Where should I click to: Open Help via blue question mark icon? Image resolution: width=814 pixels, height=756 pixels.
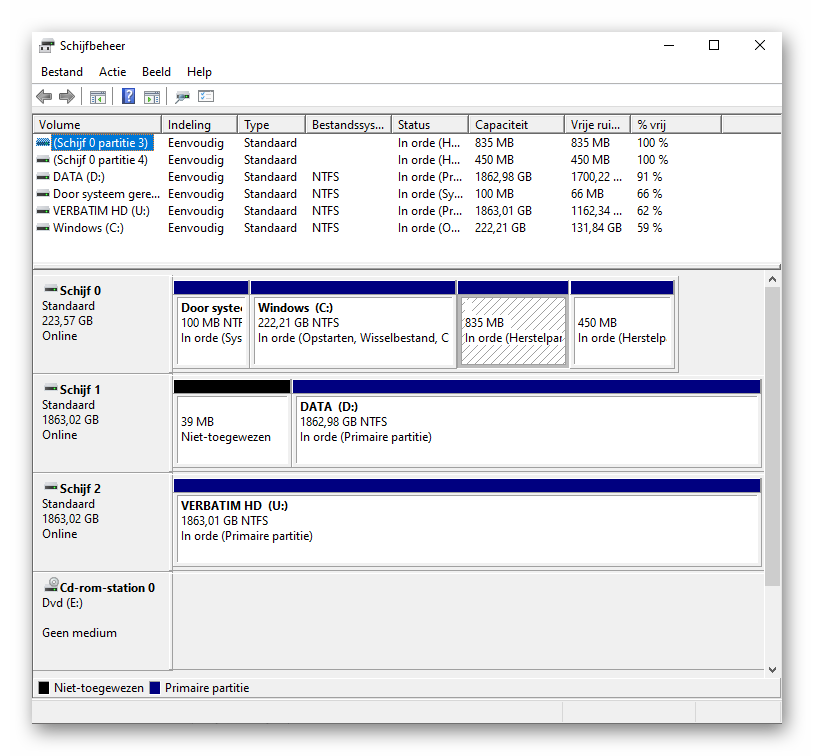point(128,97)
